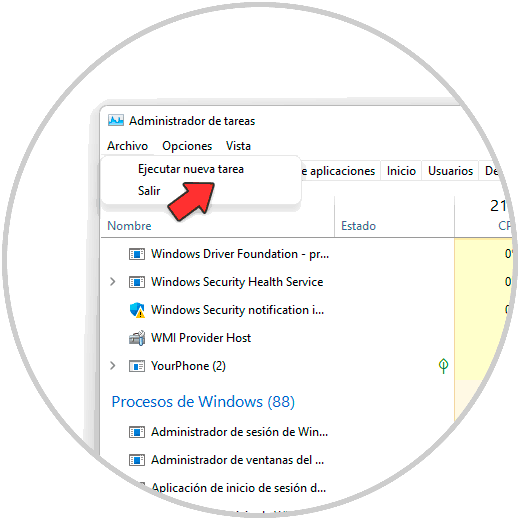Click the Administrador de ventanas process icon
Image resolution: width=520 pixels, height=520 pixels.
[137, 460]
